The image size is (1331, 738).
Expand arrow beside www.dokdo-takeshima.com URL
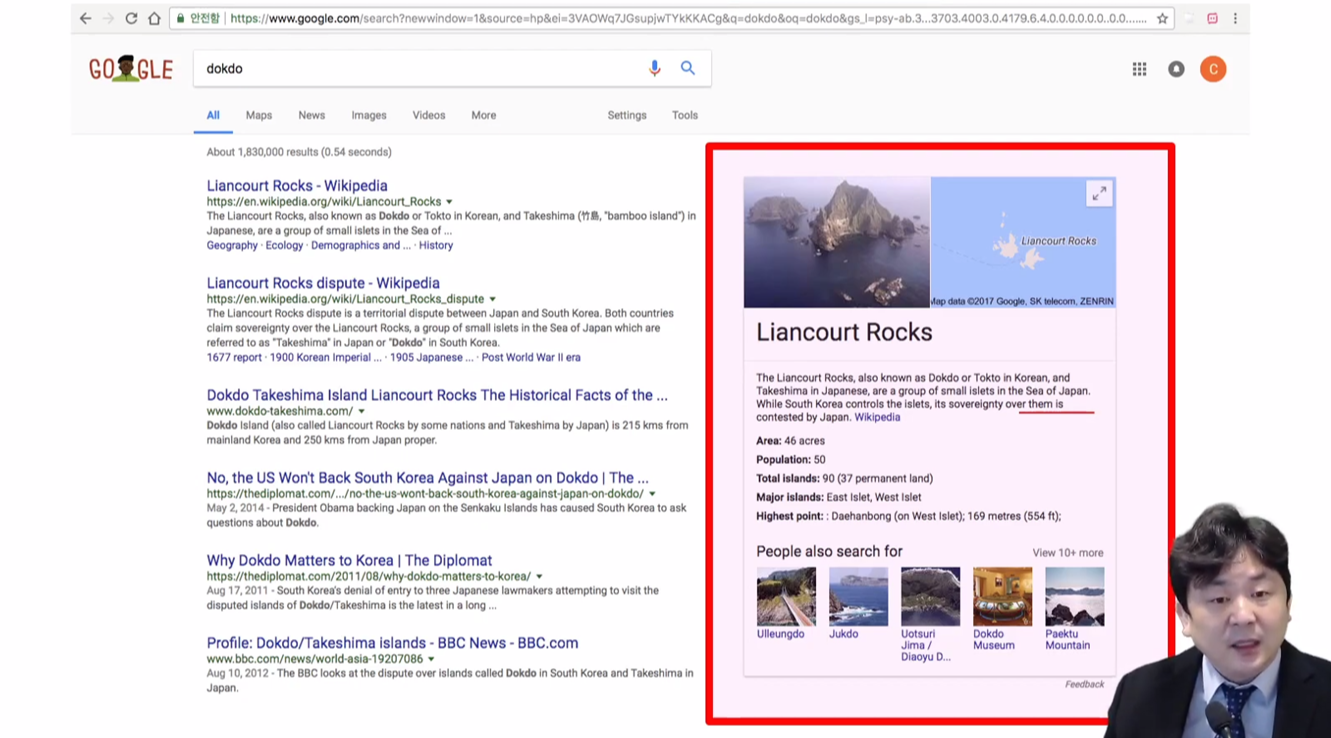point(362,411)
